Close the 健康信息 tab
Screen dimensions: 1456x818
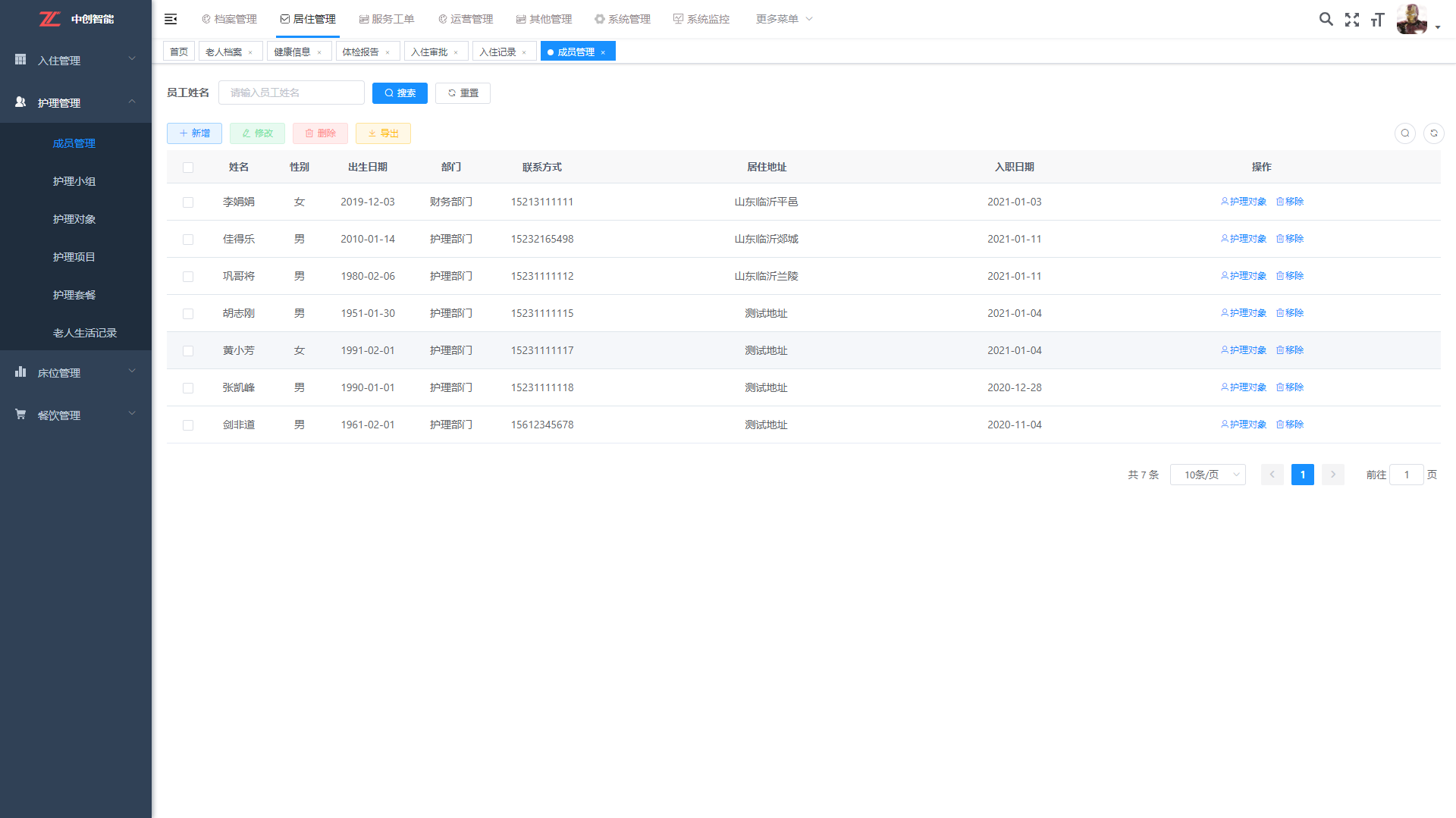[x=319, y=52]
